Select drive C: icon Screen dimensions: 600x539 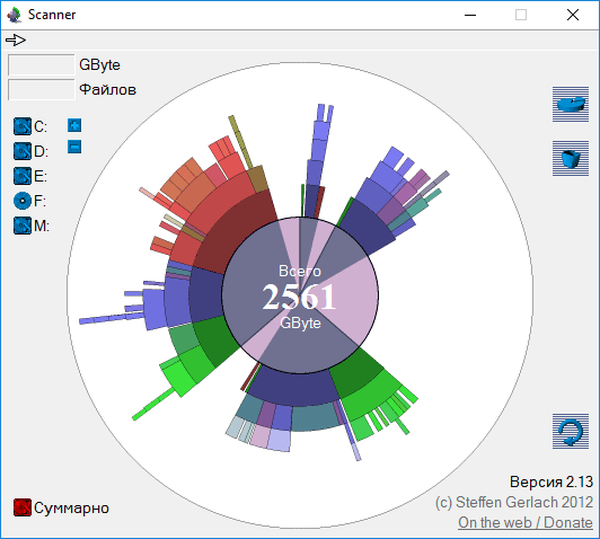tap(23, 127)
